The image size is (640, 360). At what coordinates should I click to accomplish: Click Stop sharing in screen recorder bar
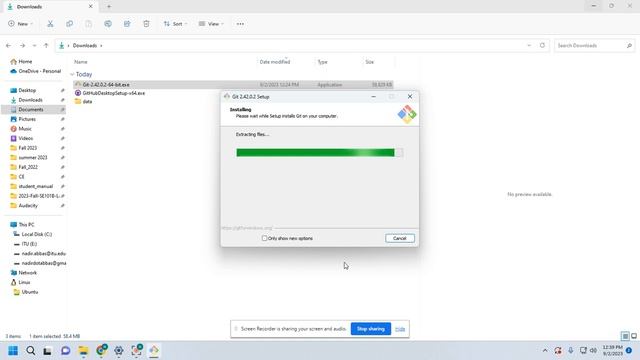click(371, 329)
